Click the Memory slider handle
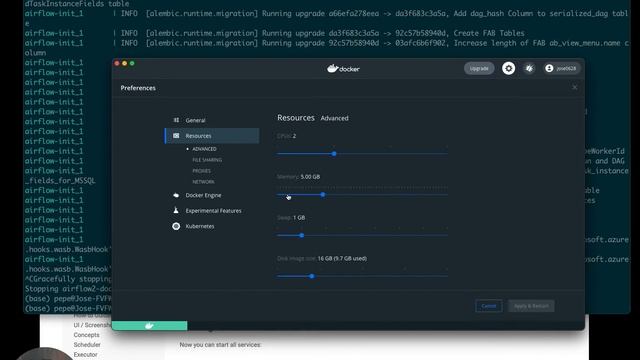The image size is (640, 360). [323, 195]
